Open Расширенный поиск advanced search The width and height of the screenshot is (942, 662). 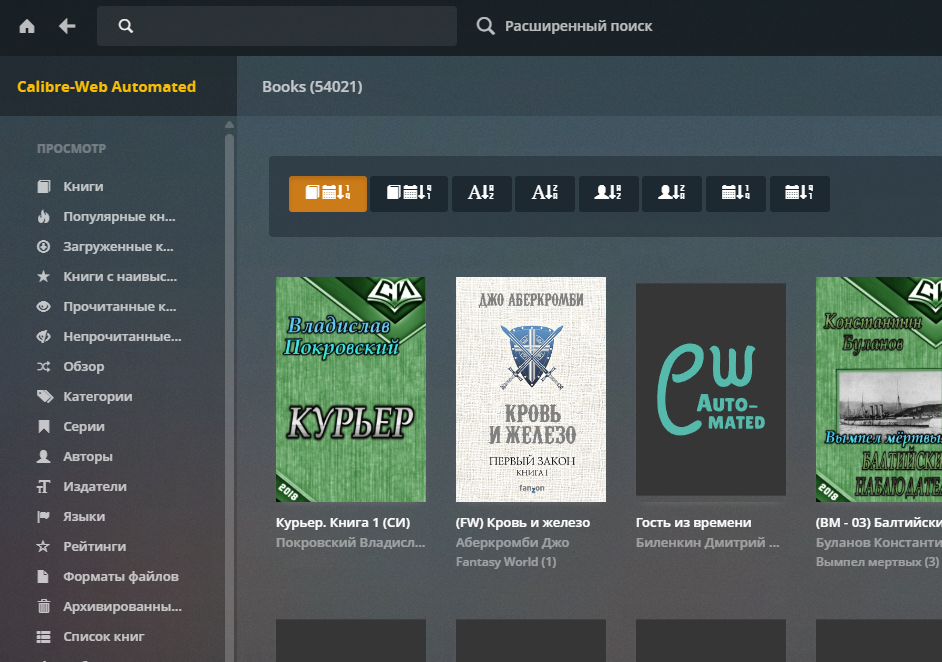[565, 26]
